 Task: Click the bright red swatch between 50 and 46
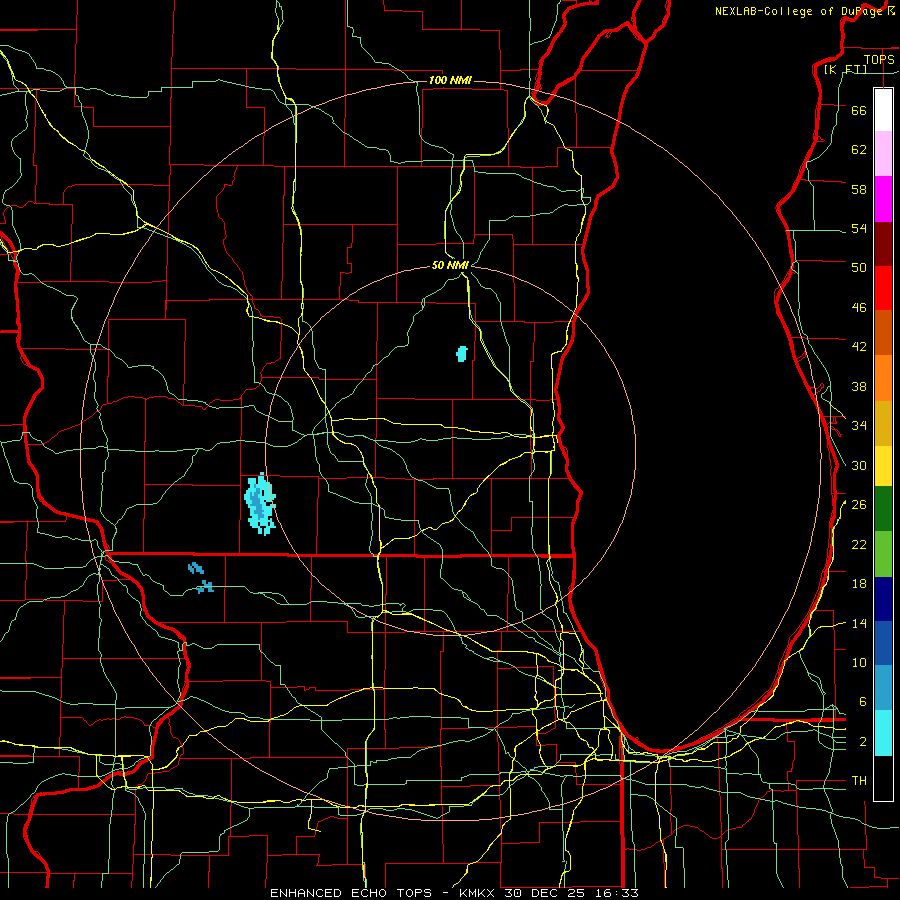pyautogui.click(x=883, y=288)
